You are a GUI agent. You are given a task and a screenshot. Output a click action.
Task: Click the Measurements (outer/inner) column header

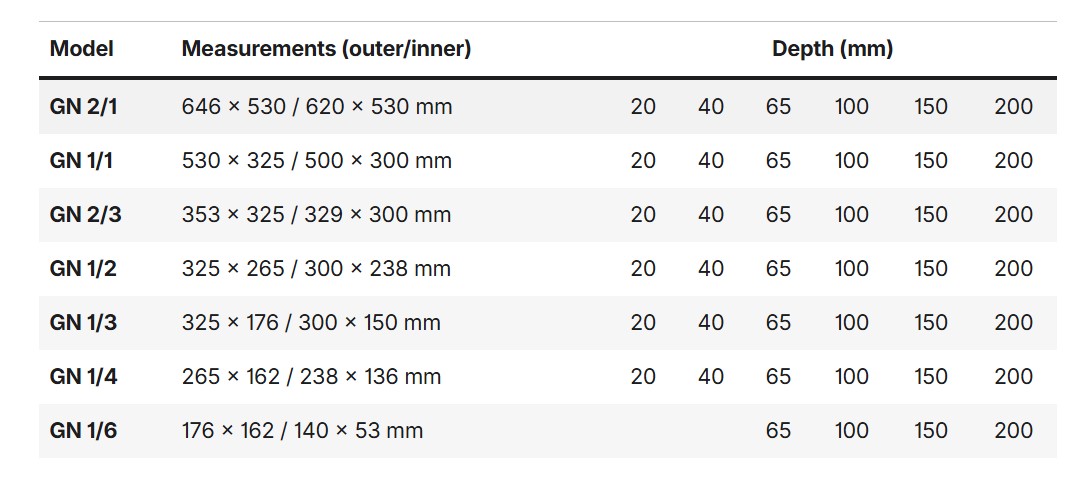click(x=326, y=48)
